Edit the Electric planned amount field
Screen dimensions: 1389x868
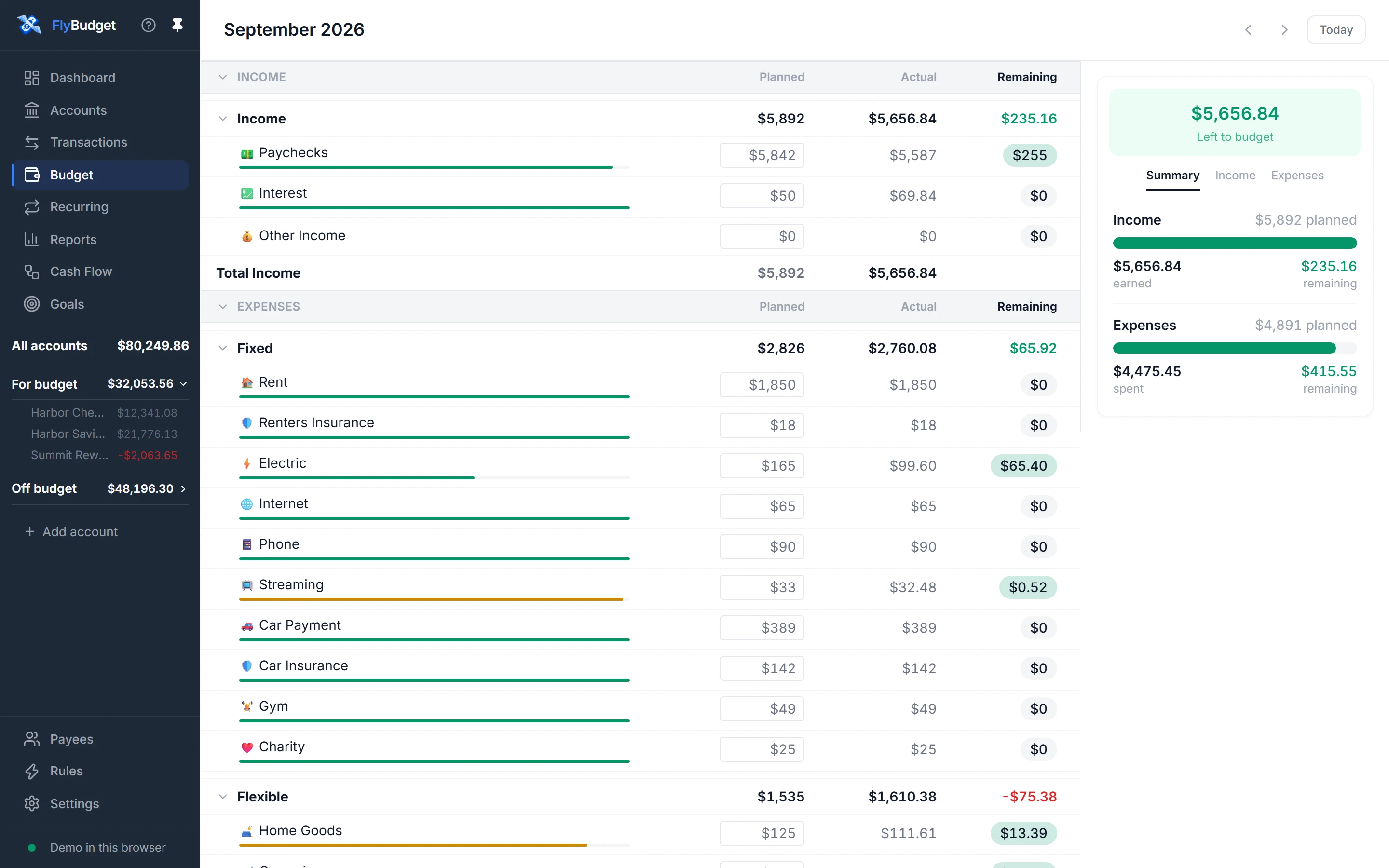pos(762,465)
